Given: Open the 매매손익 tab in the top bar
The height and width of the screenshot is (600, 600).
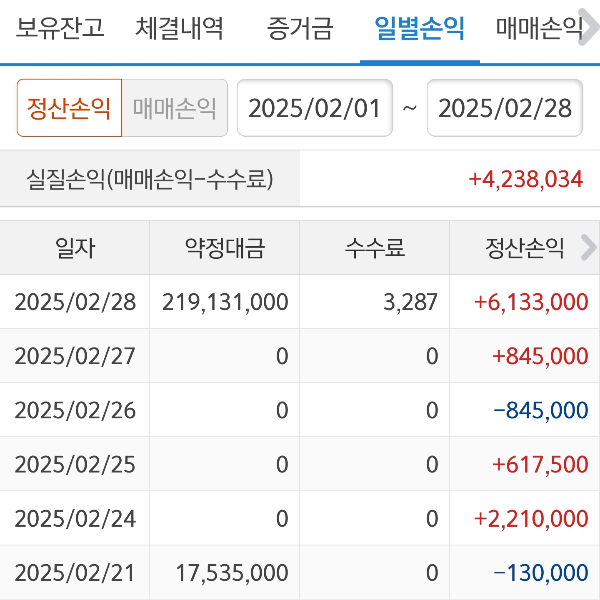Looking at the screenshot, I should click(540, 28).
